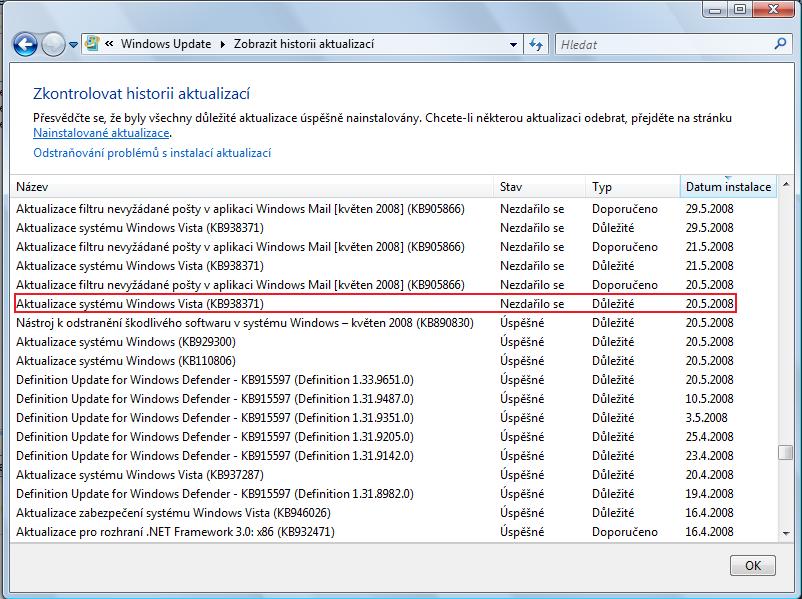Expand the breadcrumb arrow after Windows Update
Screen dimensions: 802x599
[x=223, y=45]
